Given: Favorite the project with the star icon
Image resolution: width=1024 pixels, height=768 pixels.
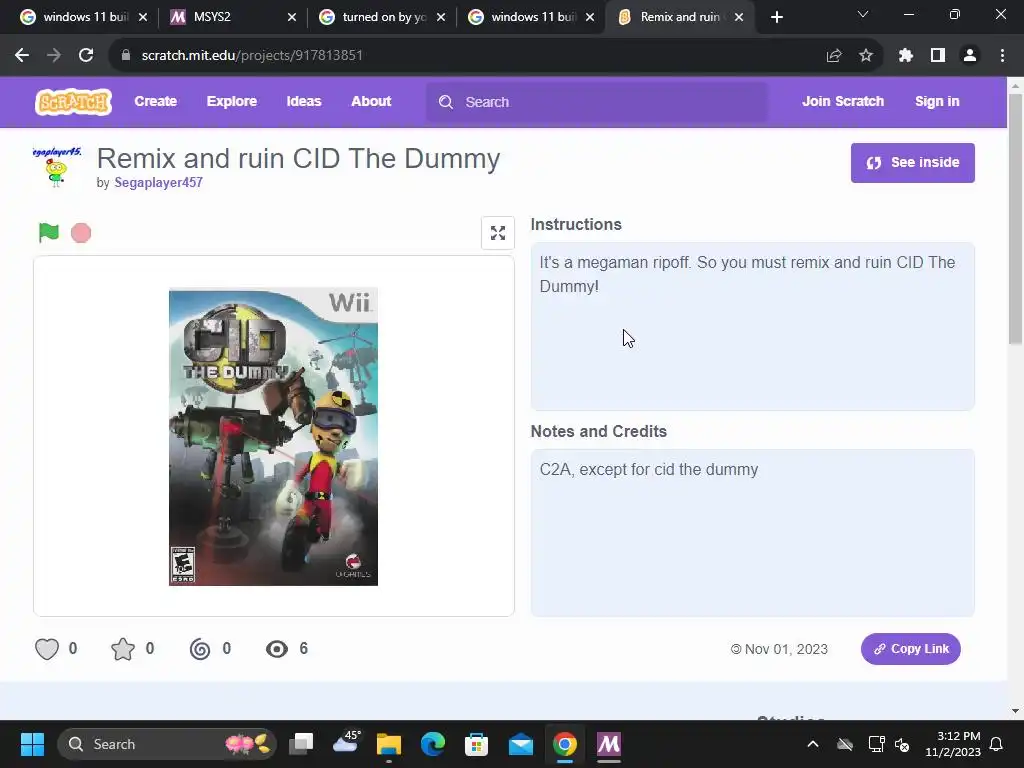Looking at the screenshot, I should click(x=123, y=648).
